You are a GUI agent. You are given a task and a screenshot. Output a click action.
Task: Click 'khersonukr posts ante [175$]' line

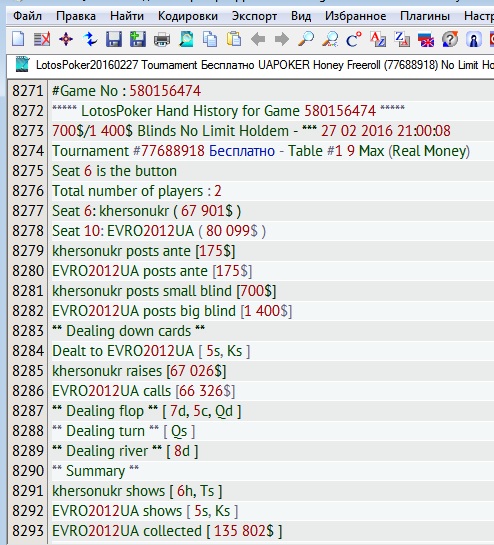[x=144, y=251]
